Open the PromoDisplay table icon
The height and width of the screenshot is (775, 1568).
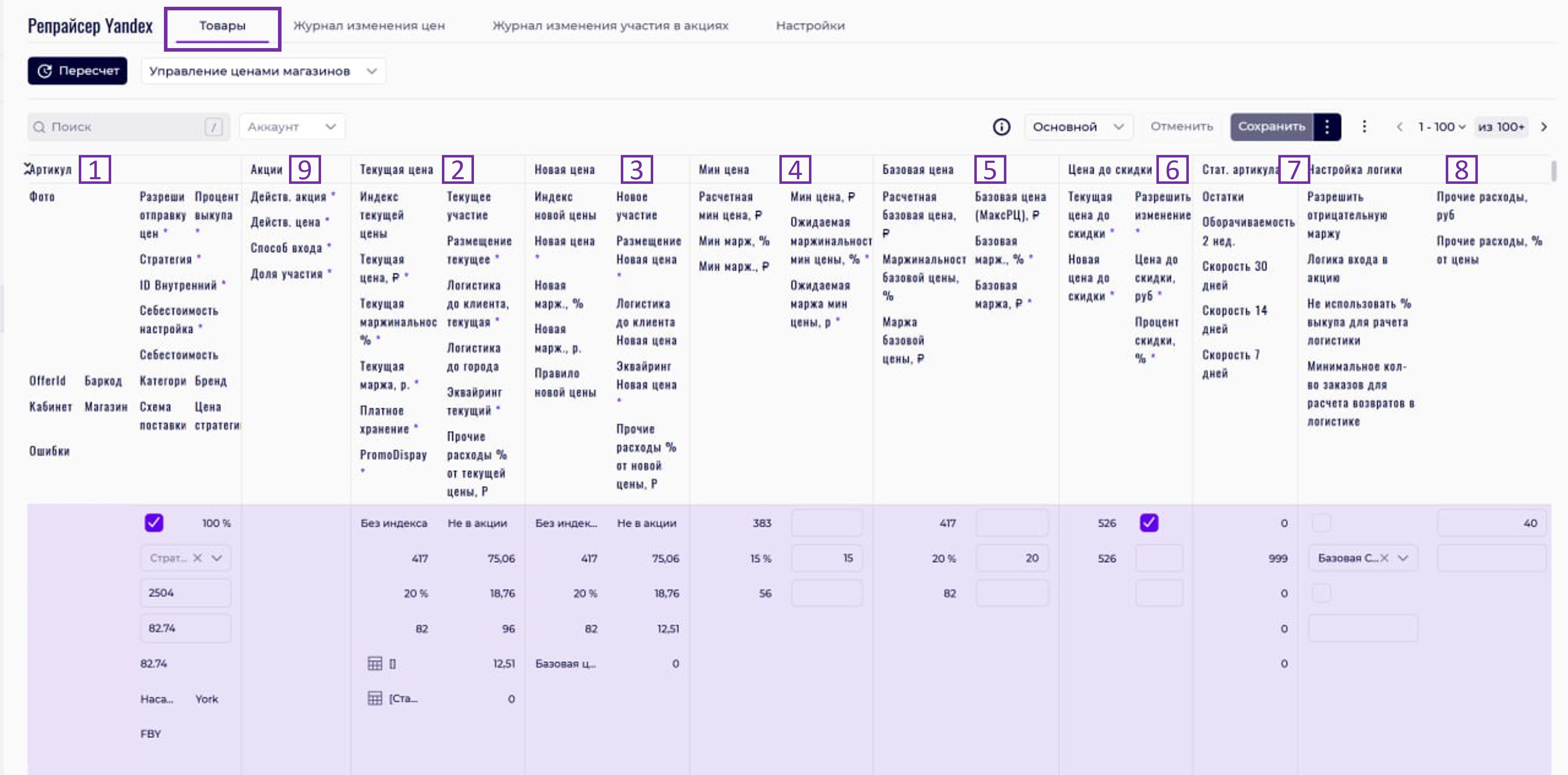(375, 698)
